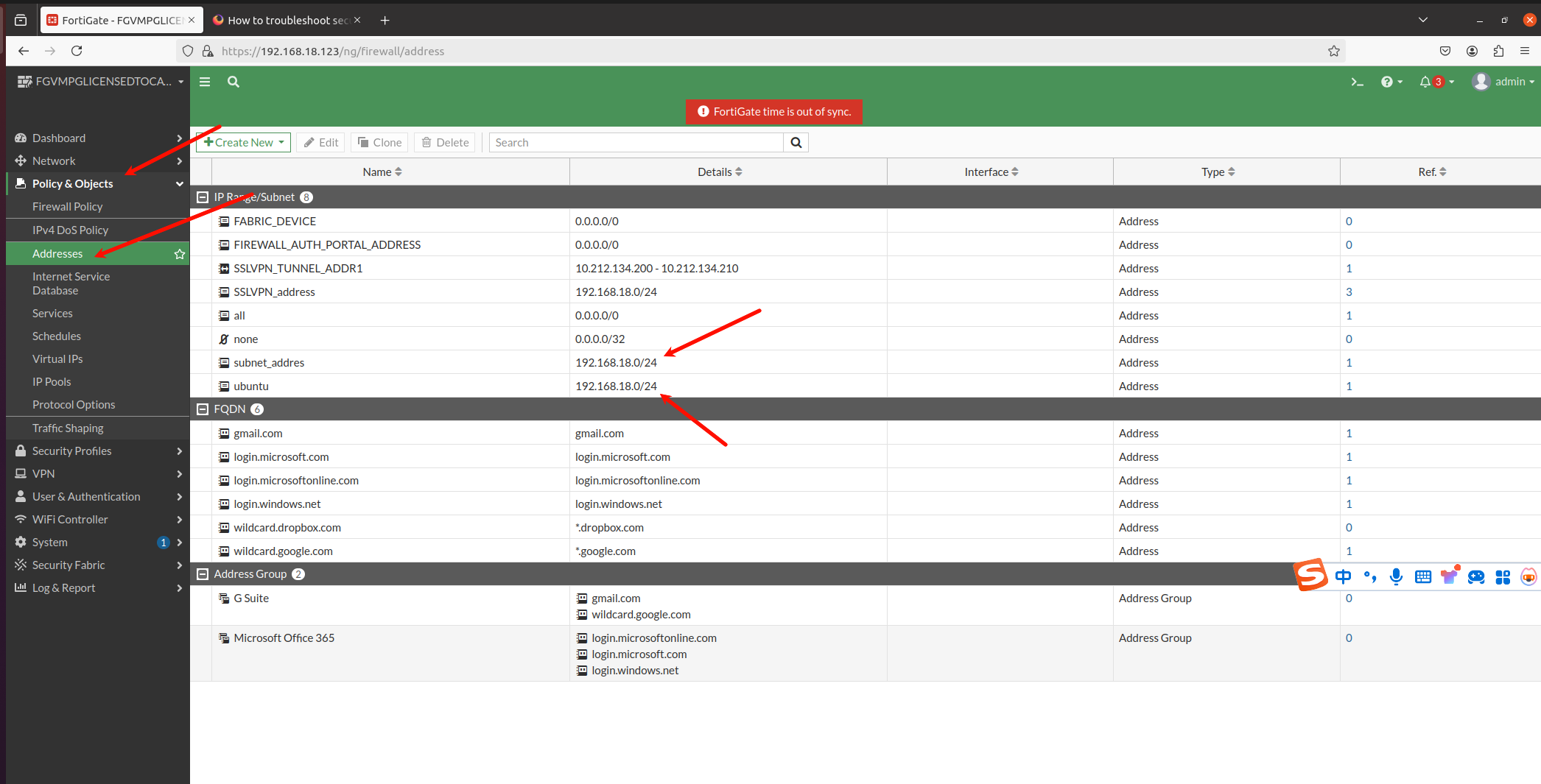
Task: Click the favorite star on Addresses
Action: click(x=179, y=254)
